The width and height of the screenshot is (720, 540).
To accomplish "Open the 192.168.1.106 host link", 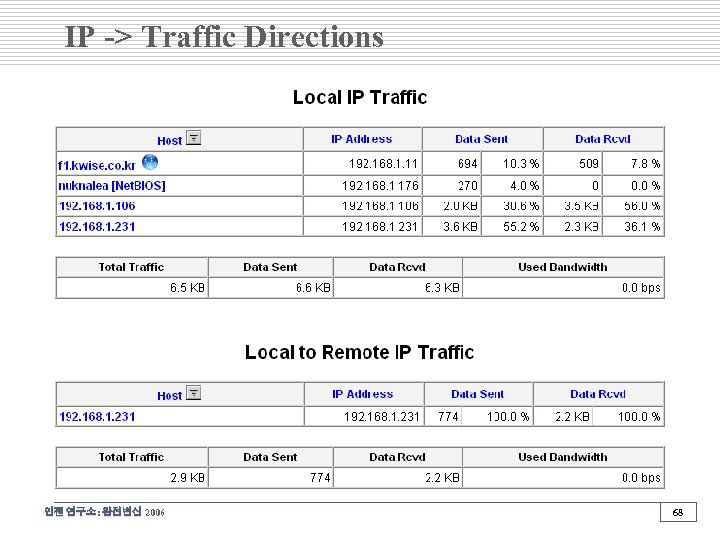I will [97, 206].
